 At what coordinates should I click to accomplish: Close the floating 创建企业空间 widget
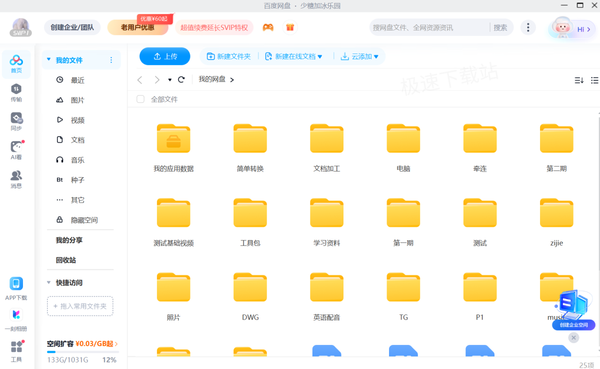[573, 338]
